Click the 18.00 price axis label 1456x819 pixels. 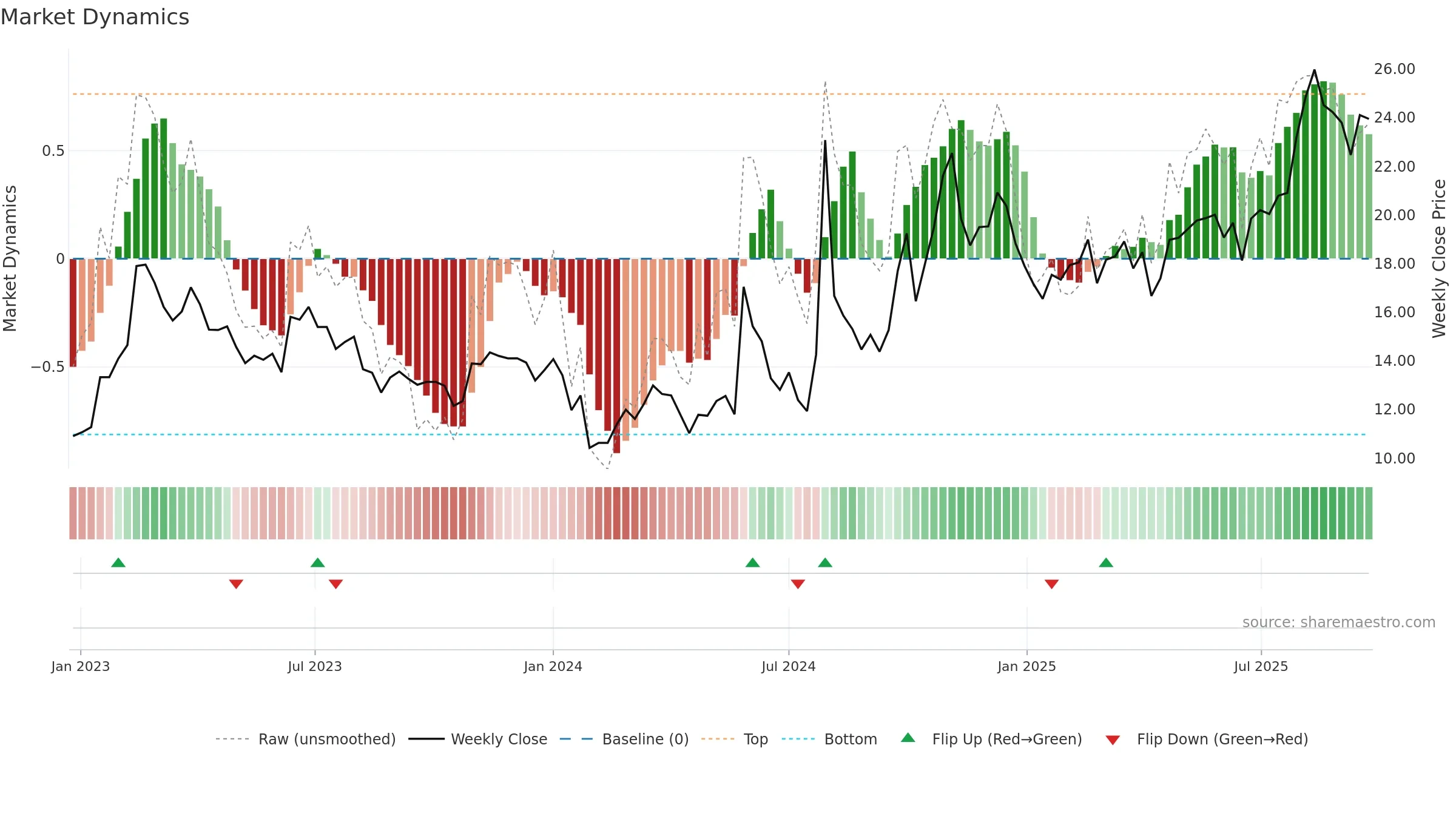1395,263
